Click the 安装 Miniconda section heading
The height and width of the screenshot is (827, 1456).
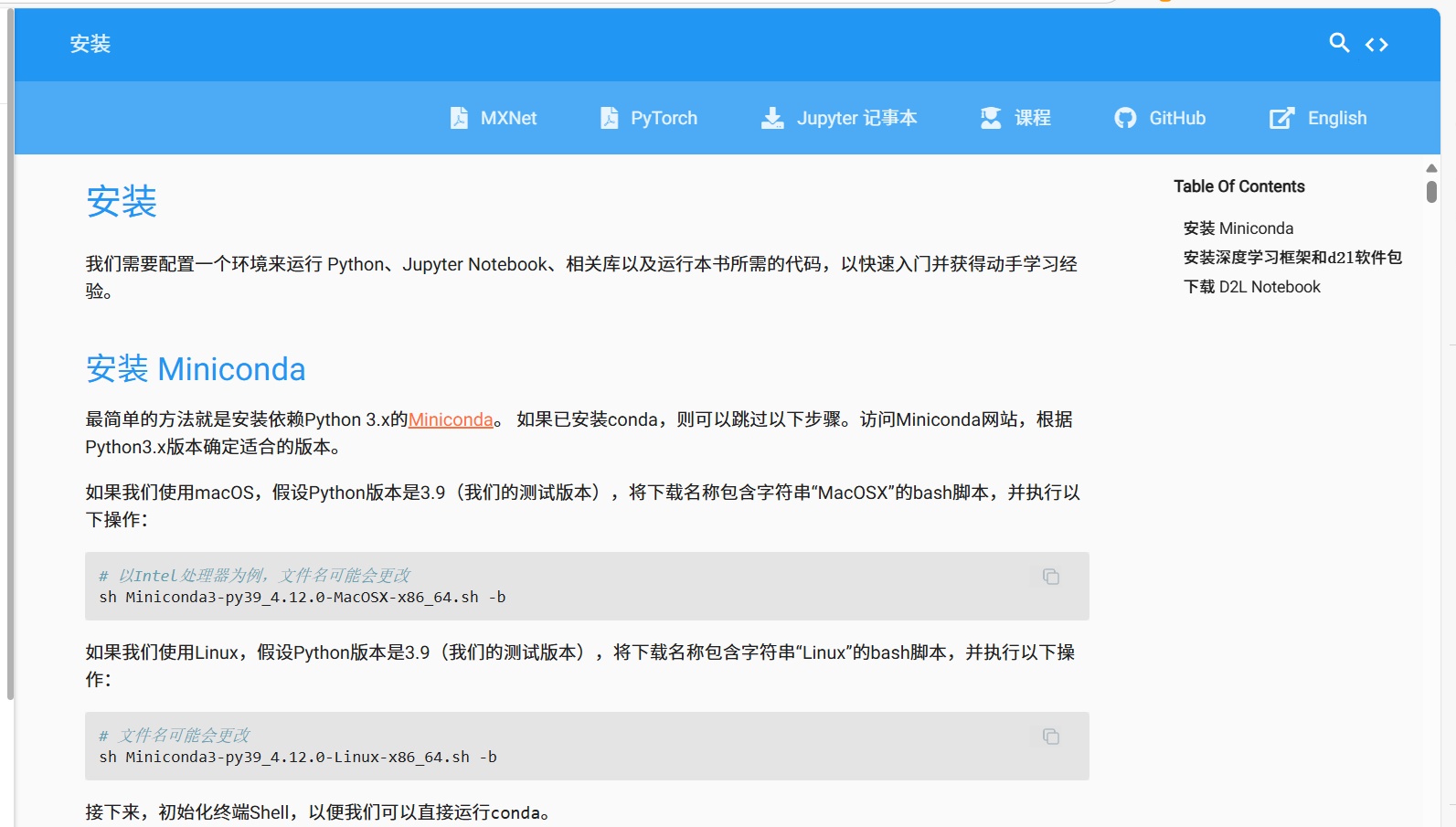[x=196, y=369]
